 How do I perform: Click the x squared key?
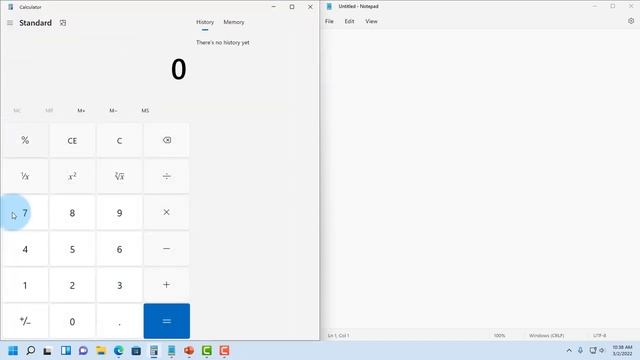pos(72,176)
